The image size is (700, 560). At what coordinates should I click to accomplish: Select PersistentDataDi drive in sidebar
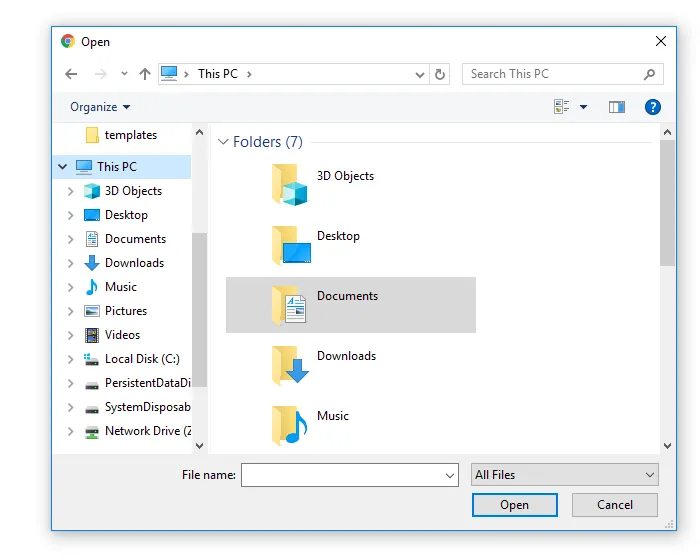pos(138,383)
